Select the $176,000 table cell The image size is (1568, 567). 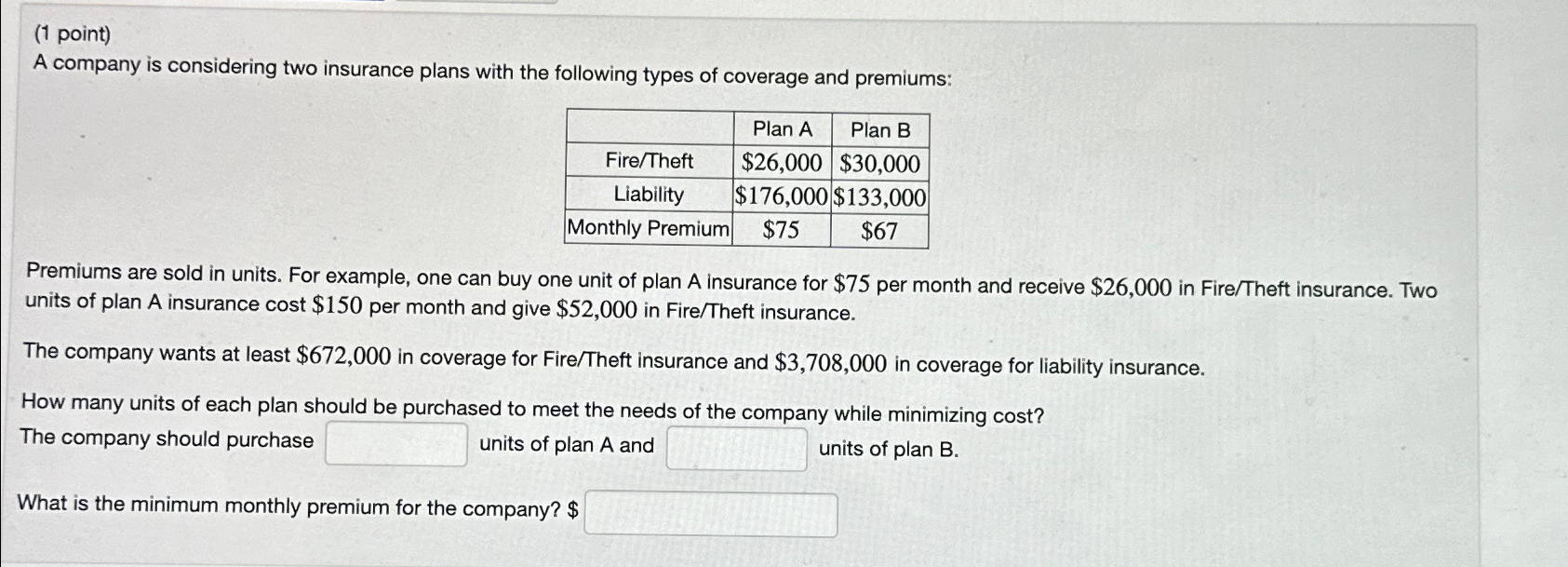[x=782, y=196]
